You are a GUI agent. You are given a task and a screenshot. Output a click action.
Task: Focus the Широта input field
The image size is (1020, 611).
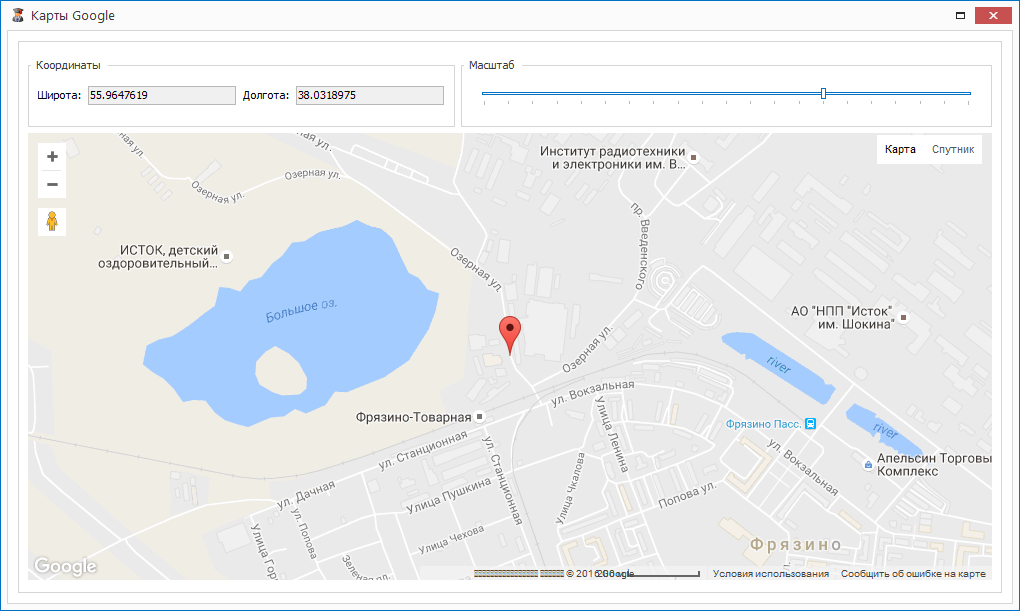tap(162, 95)
